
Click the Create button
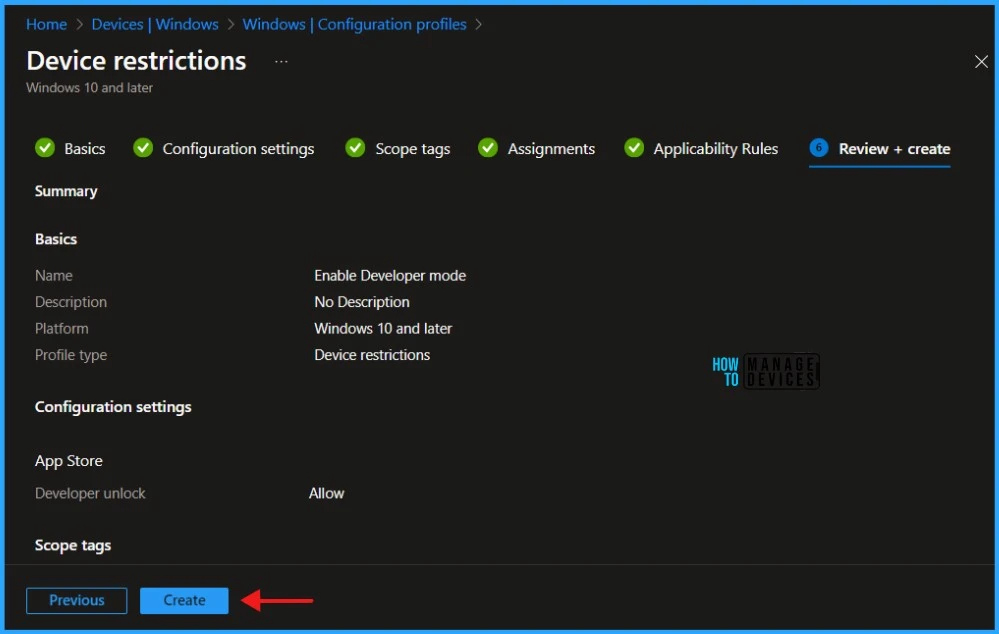coord(184,600)
